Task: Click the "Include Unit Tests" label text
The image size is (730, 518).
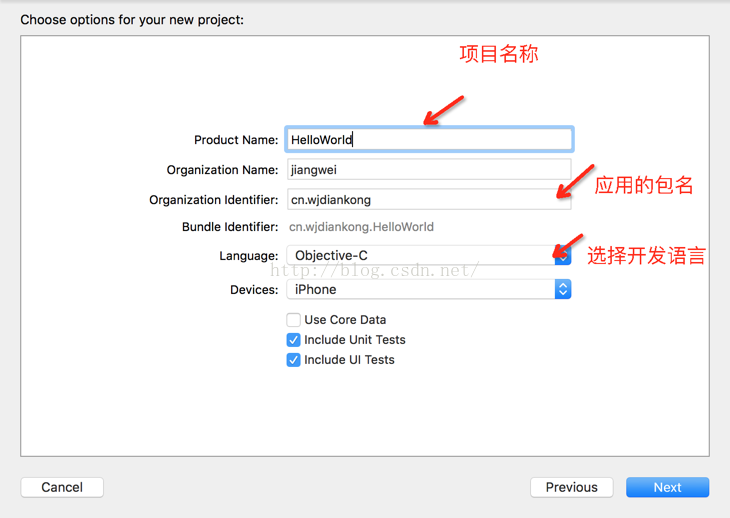Action: click(355, 340)
